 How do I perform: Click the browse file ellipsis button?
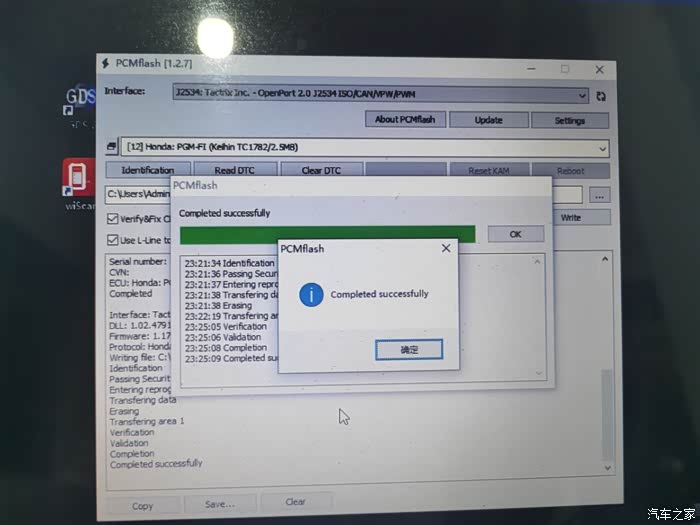pos(599,196)
